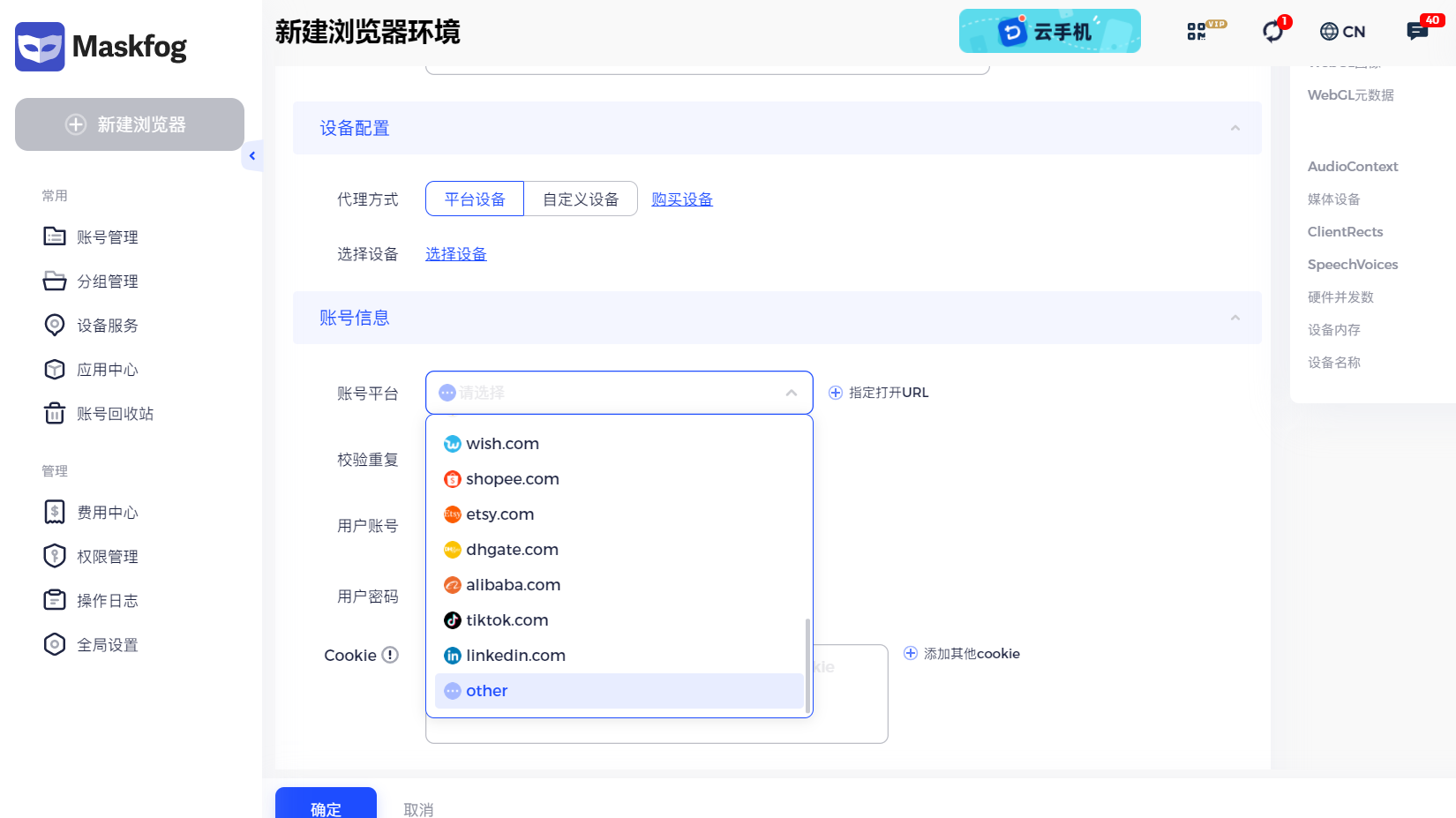Choose wish.com from the list

click(x=619, y=444)
